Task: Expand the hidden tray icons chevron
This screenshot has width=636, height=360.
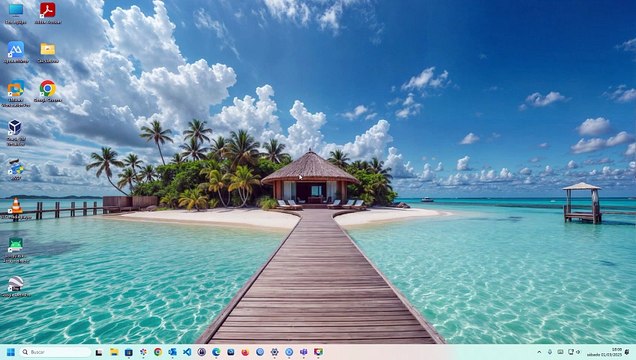Action: point(539,352)
